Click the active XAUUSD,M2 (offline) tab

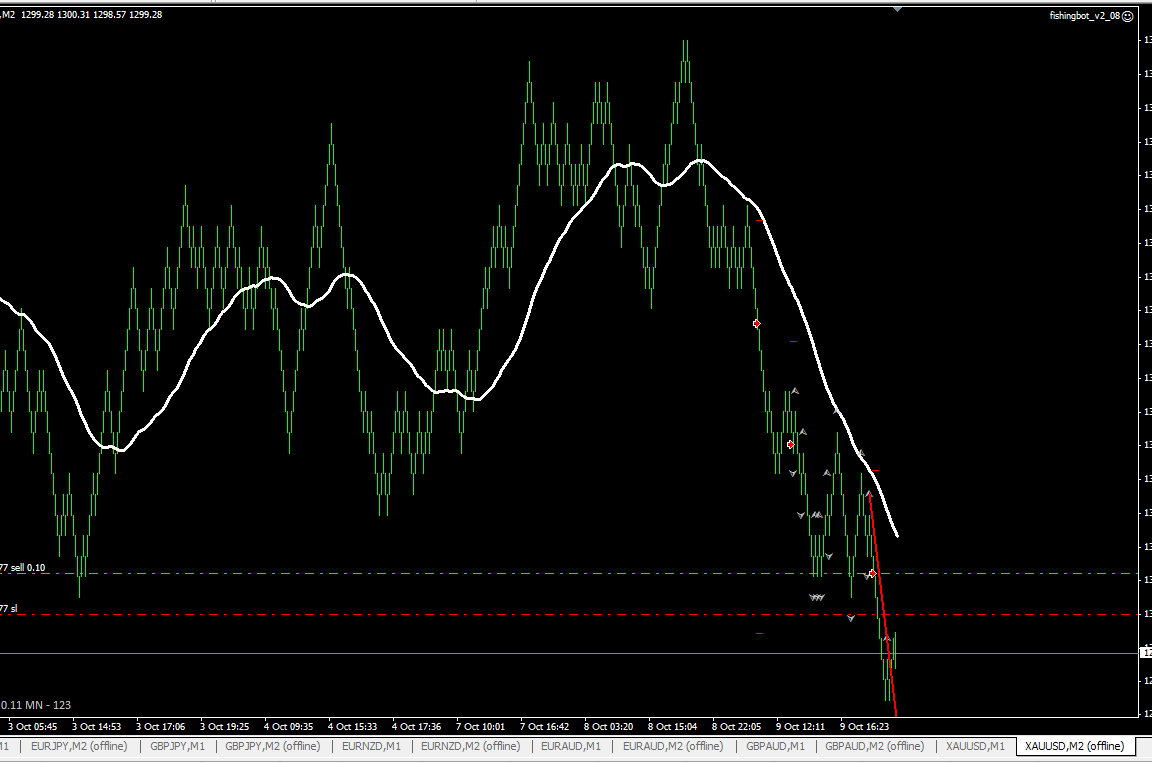click(x=1074, y=746)
